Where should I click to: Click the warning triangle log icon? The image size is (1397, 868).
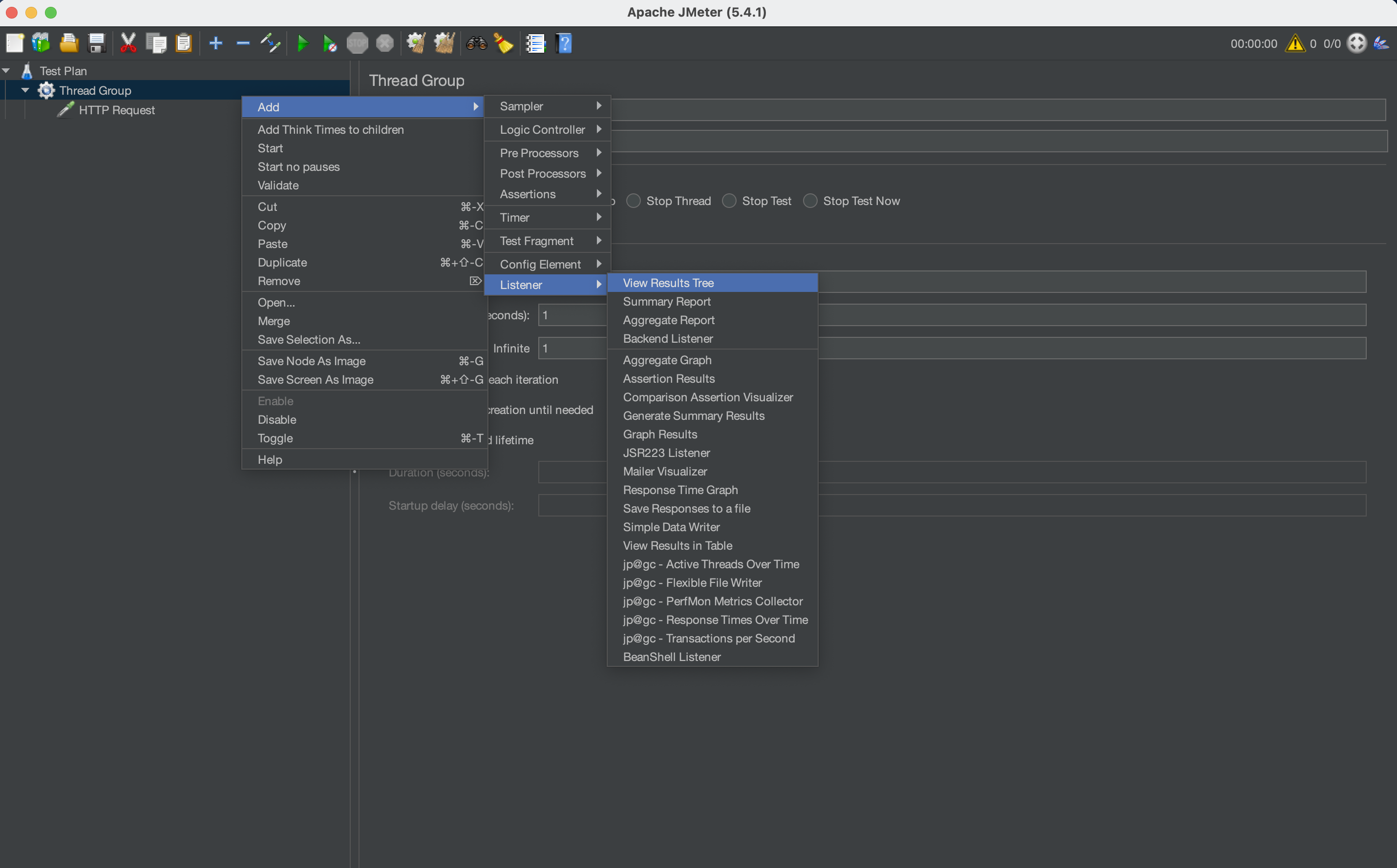[1295, 43]
